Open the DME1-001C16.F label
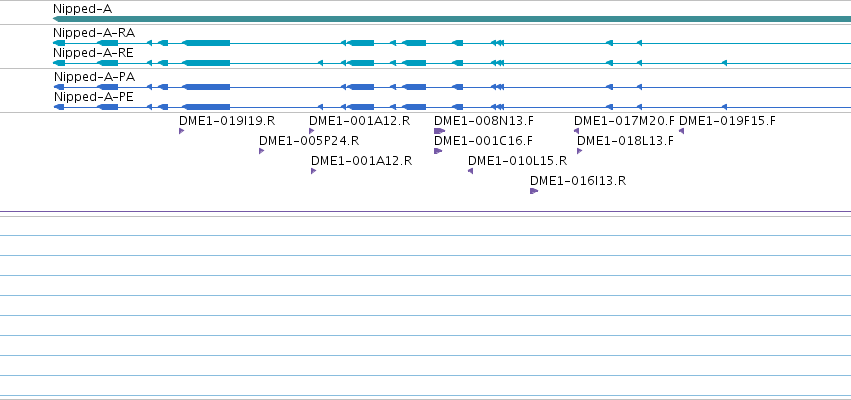The width and height of the screenshot is (851, 400). pyautogui.click(x=484, y=141)
